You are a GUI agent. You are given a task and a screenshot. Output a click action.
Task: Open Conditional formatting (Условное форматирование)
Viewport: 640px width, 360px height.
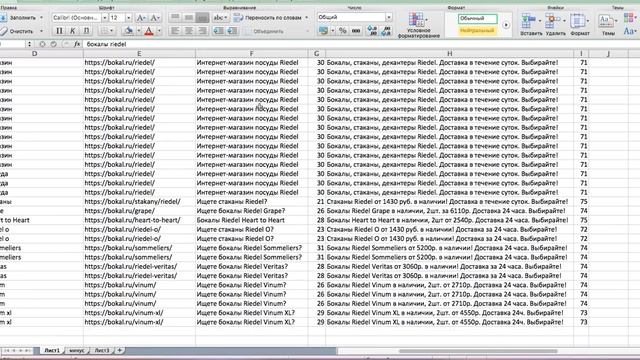pyautogui.click(x=419, y=24)
